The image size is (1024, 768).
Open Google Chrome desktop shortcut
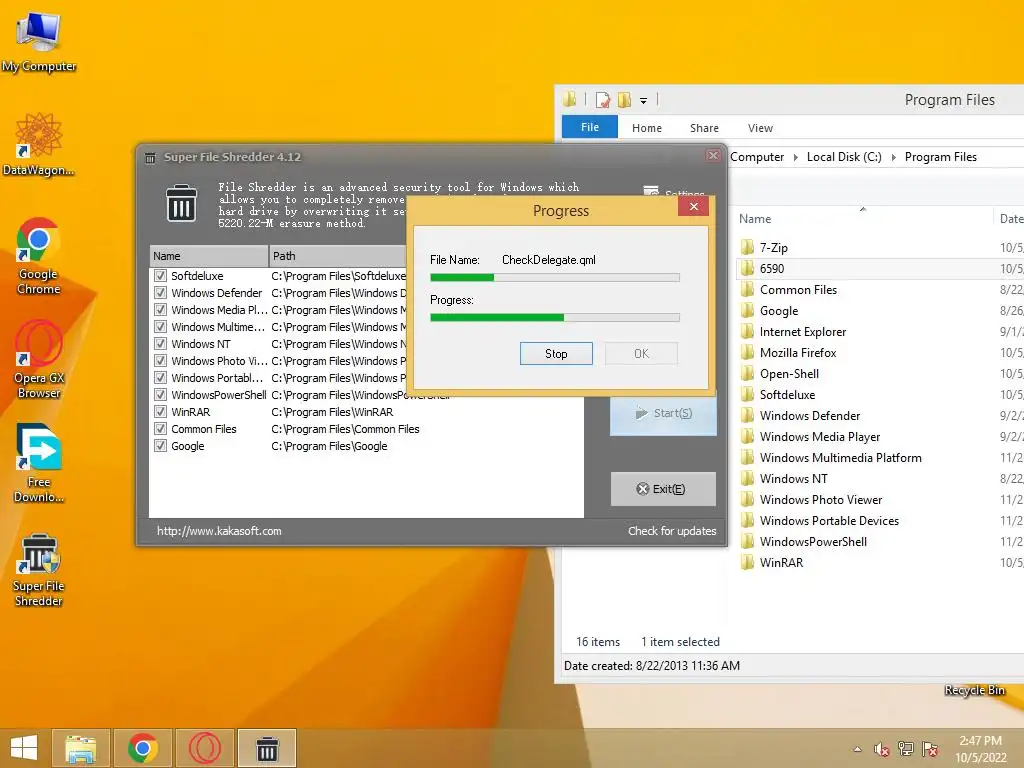click(39, 256)
